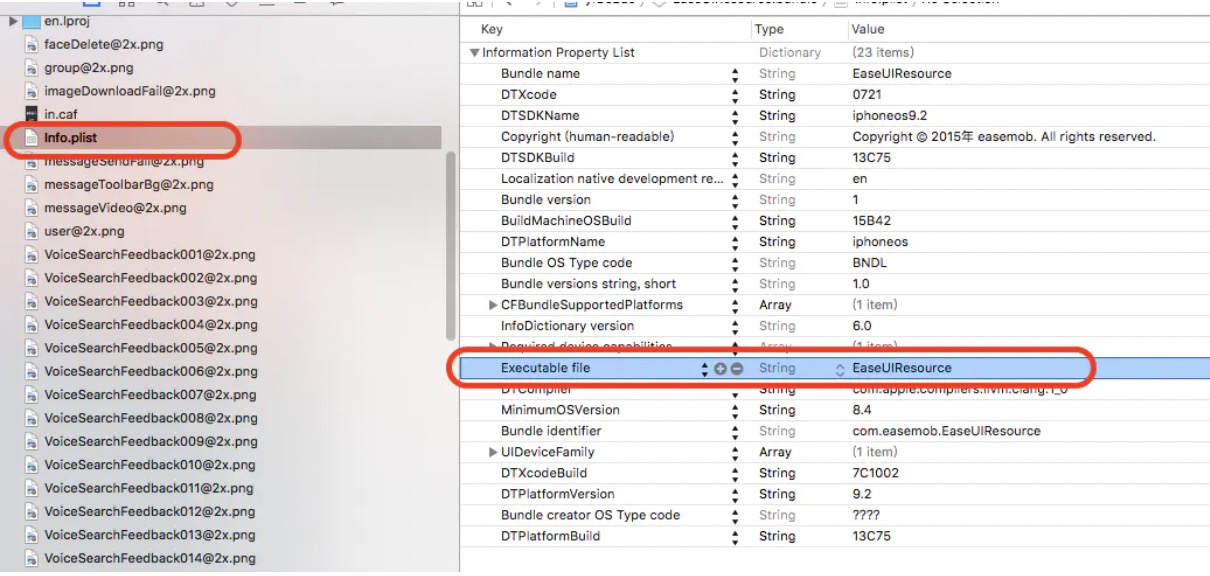Screen dimensions: 1210x576
Task: Click the DTSDKBuild value 13C75
Action: click(x=871, y=158)
